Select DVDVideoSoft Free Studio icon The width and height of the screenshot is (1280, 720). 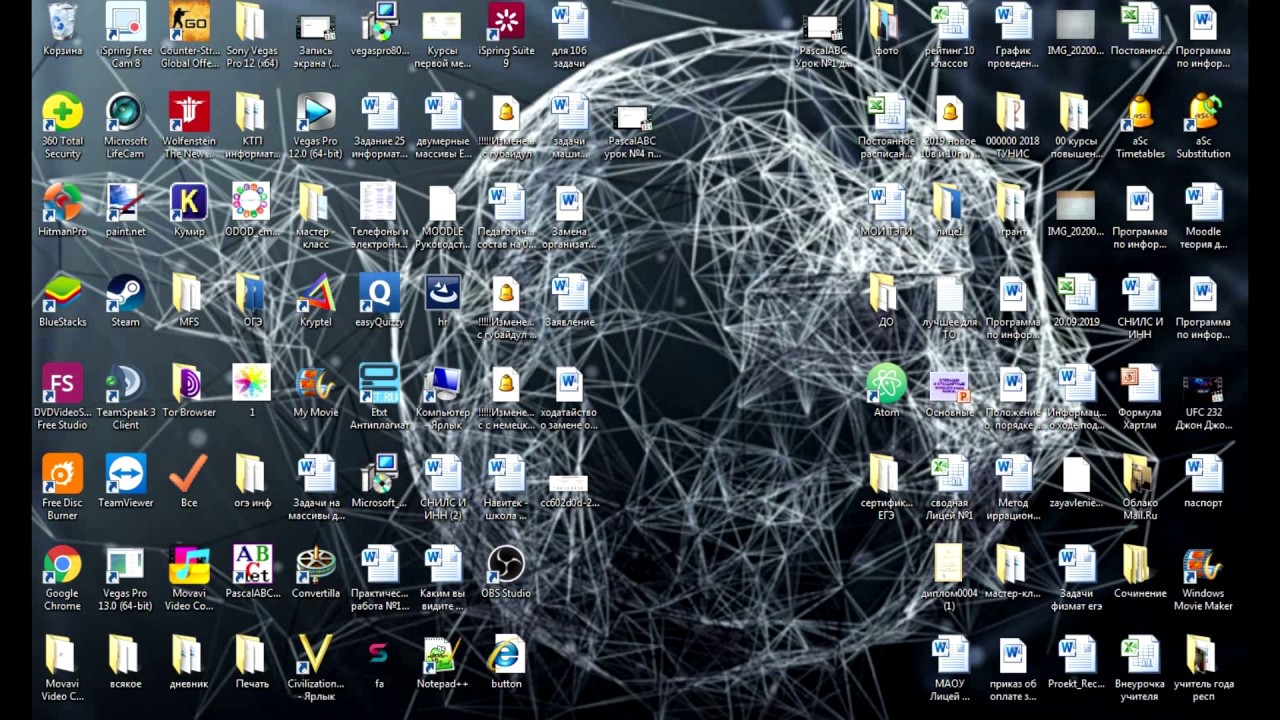click(x=62, y=398)
